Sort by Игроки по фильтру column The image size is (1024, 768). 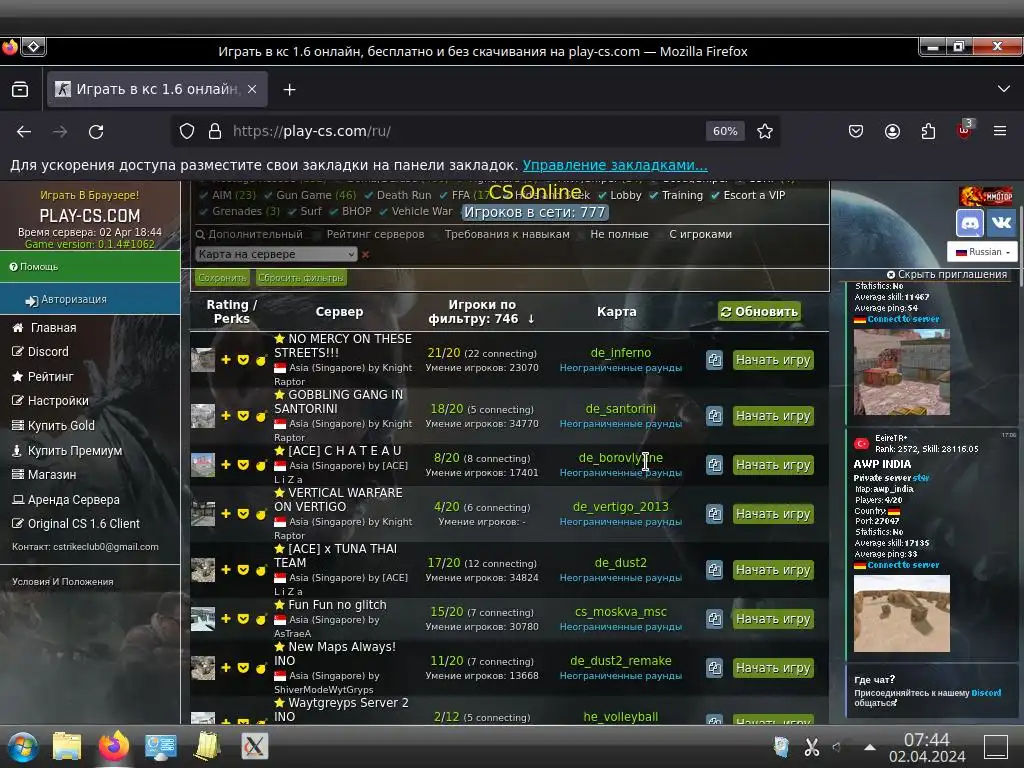pos(481,312)
